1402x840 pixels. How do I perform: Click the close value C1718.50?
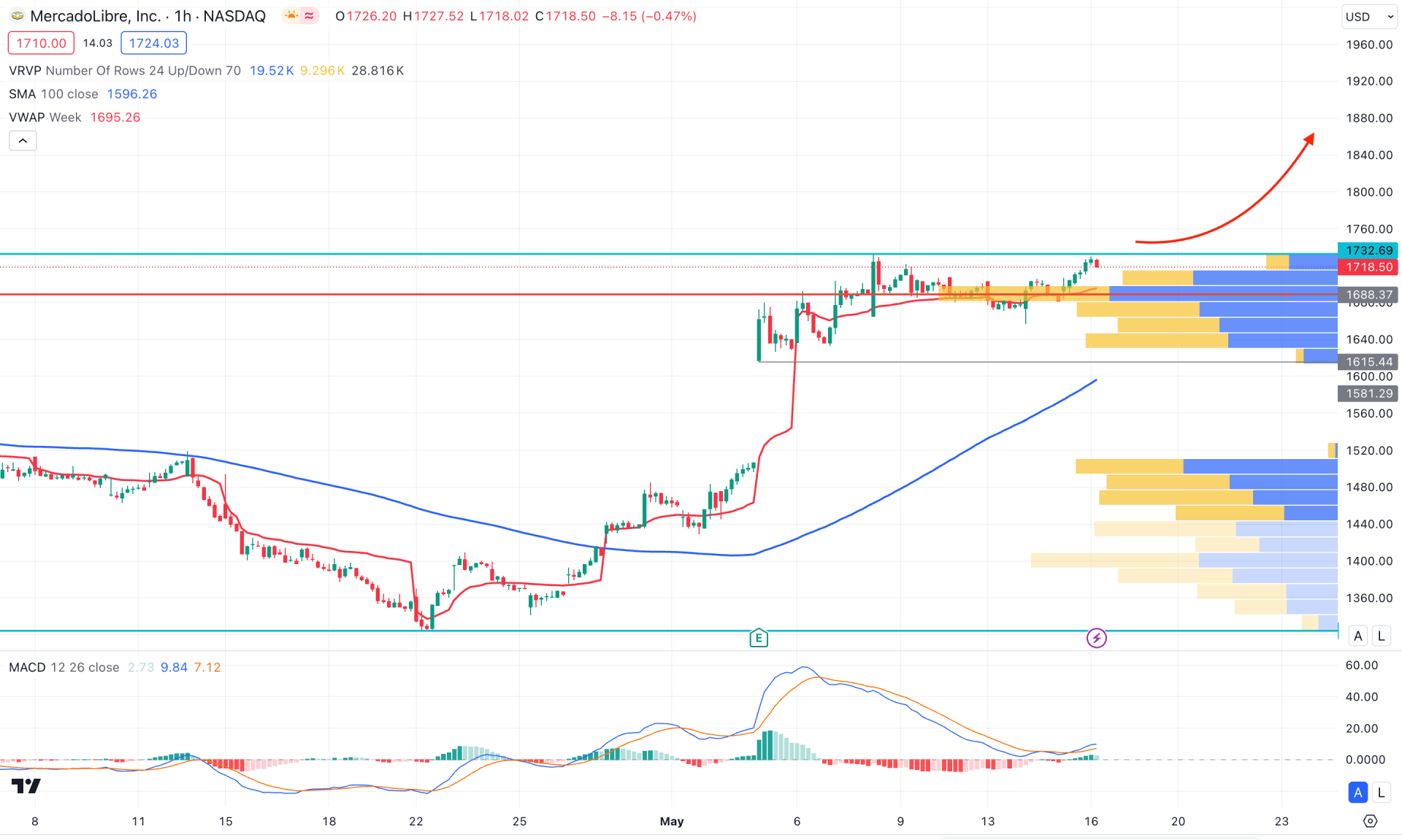(565, 16)
